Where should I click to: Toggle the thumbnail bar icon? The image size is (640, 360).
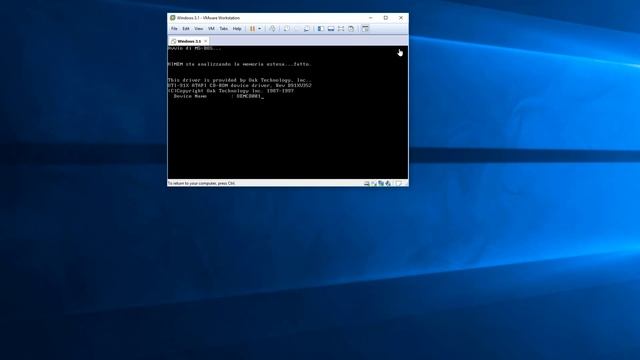point(331,29)
